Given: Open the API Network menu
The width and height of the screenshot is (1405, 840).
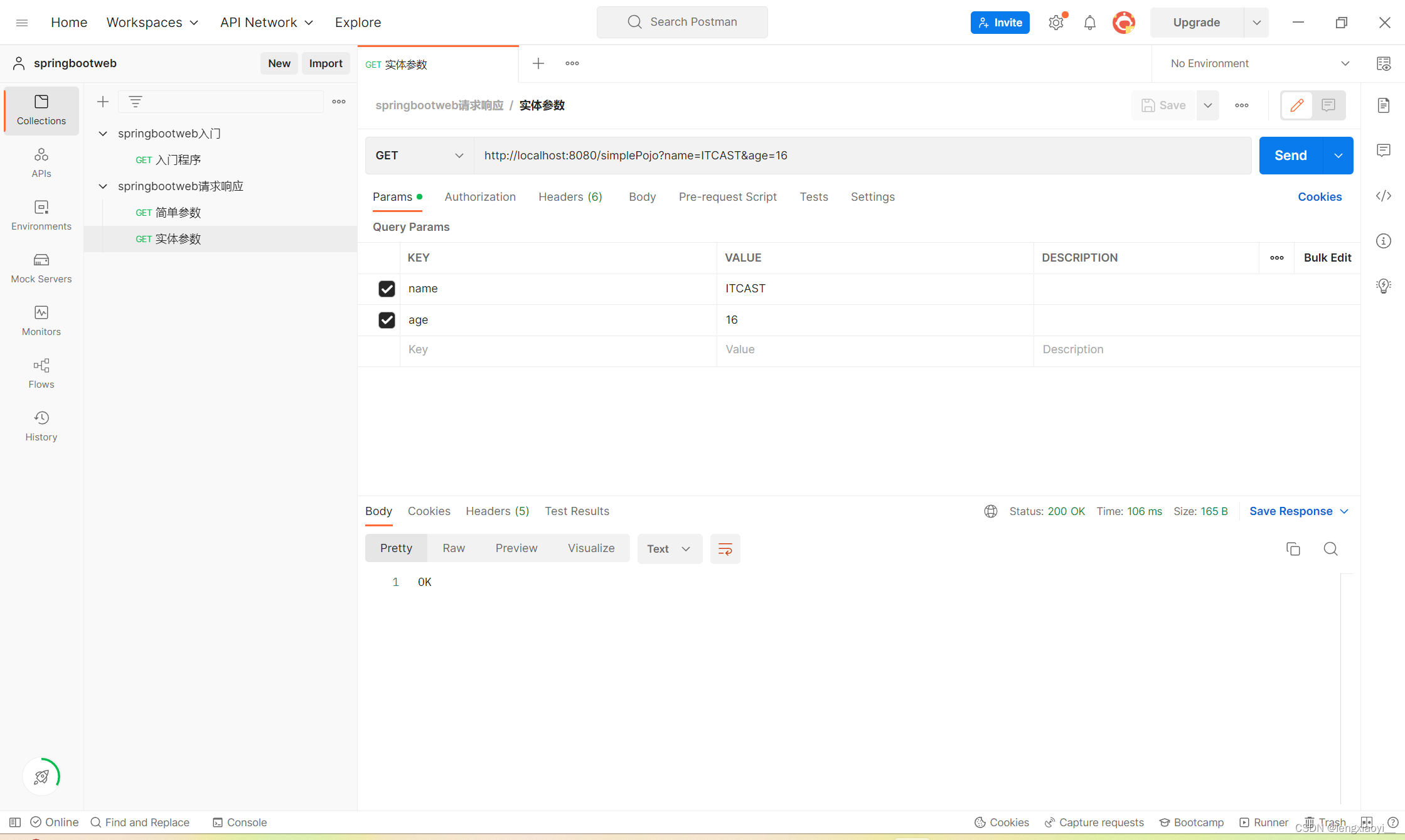Looking at the screenshot, I should [x=267, y=23].
